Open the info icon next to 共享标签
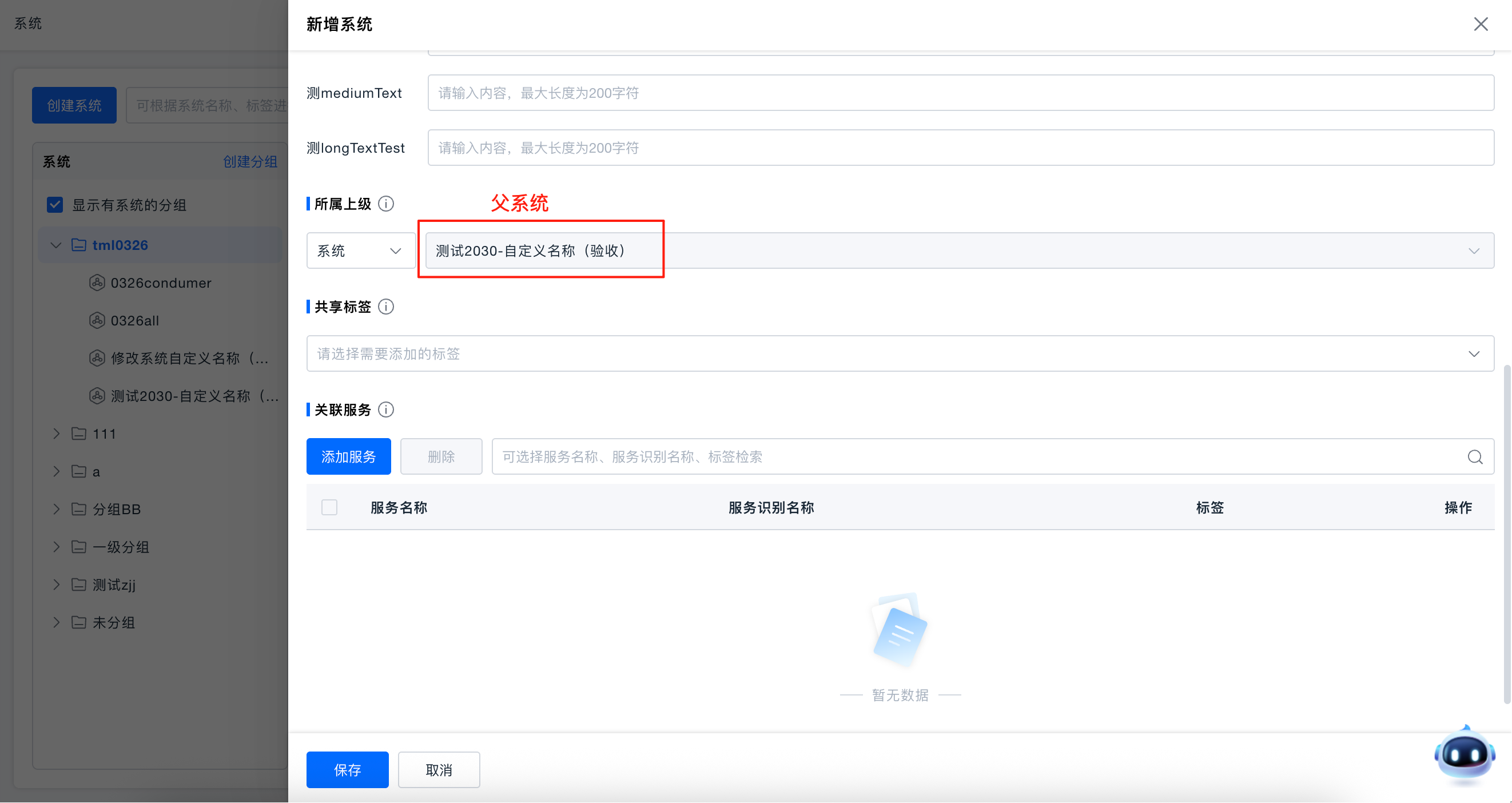 coord(385,307)
